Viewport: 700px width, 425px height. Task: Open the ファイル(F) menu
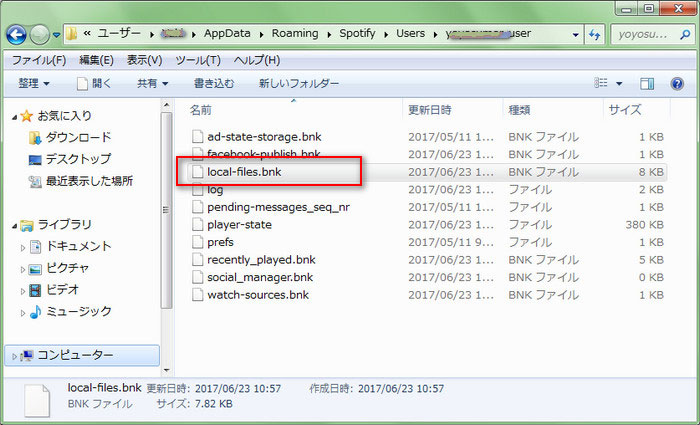tap(39, 60)
